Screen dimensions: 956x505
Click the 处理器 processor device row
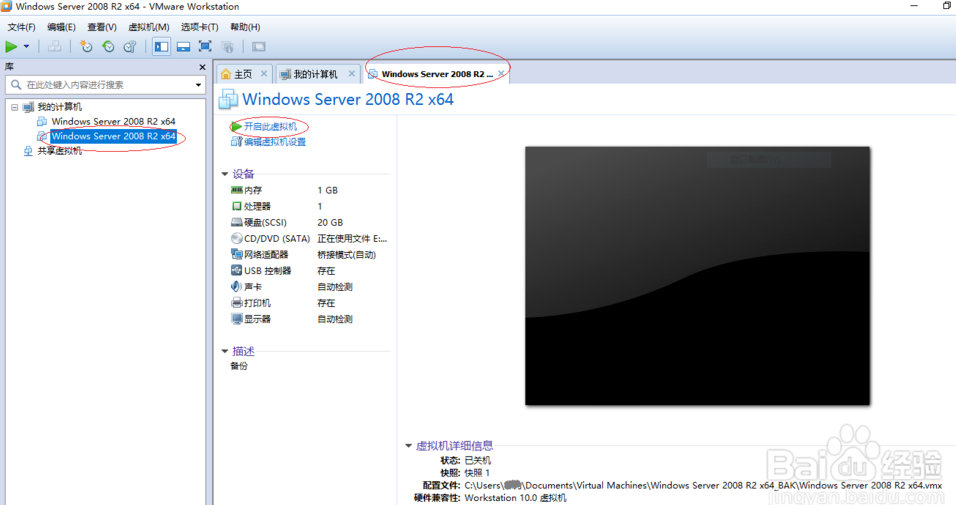309,206
